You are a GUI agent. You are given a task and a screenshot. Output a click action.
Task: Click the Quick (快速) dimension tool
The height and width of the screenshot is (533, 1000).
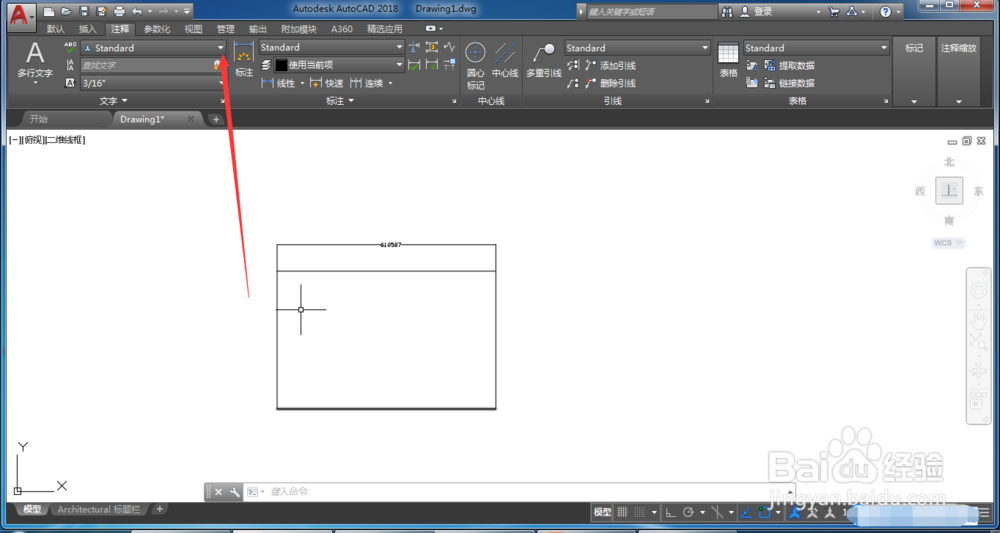[327, 84]
